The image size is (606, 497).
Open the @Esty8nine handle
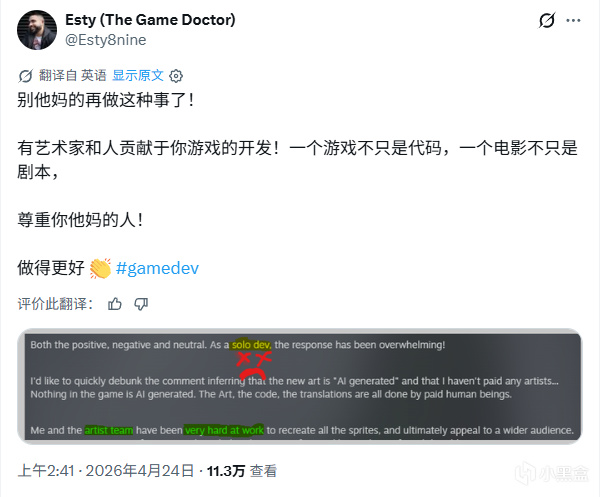(x=106, y=40)
